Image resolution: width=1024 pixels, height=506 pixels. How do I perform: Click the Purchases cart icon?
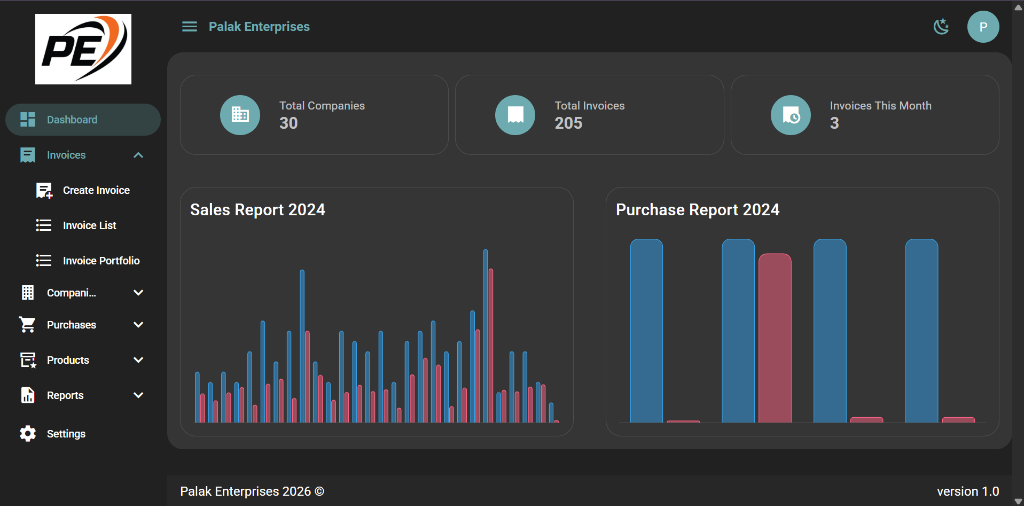(27, 324)
